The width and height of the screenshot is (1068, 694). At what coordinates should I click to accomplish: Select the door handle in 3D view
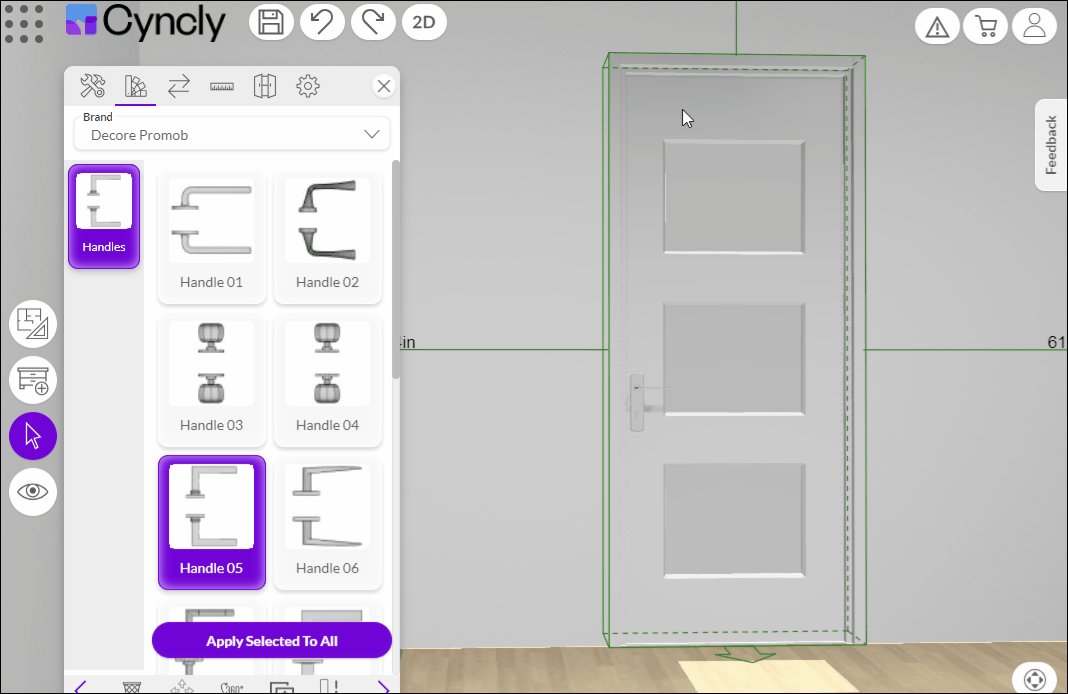click(638, 402)
